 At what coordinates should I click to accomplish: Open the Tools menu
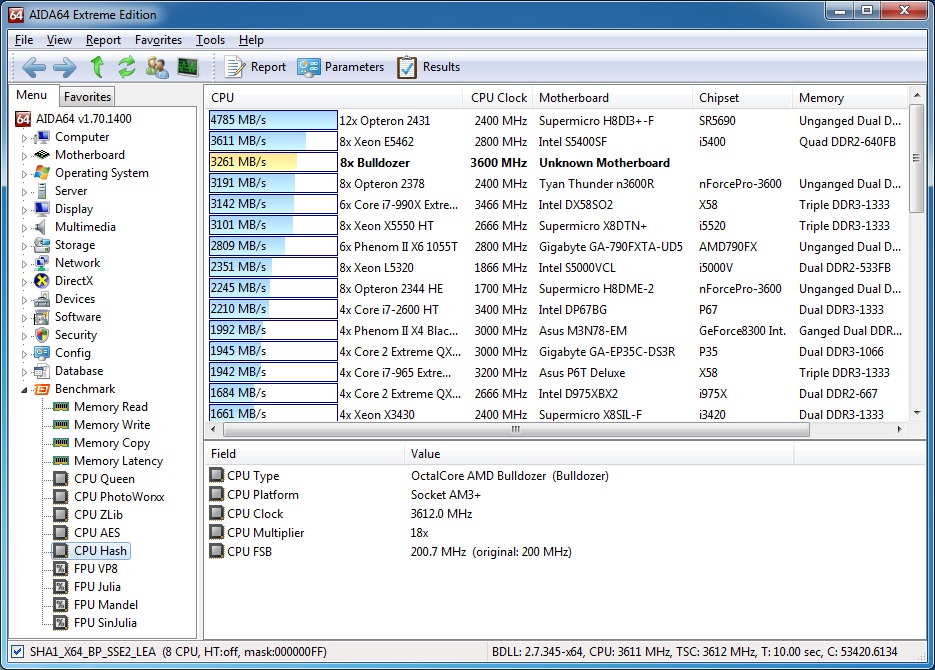pyautogui.click(x=210, y=40)
